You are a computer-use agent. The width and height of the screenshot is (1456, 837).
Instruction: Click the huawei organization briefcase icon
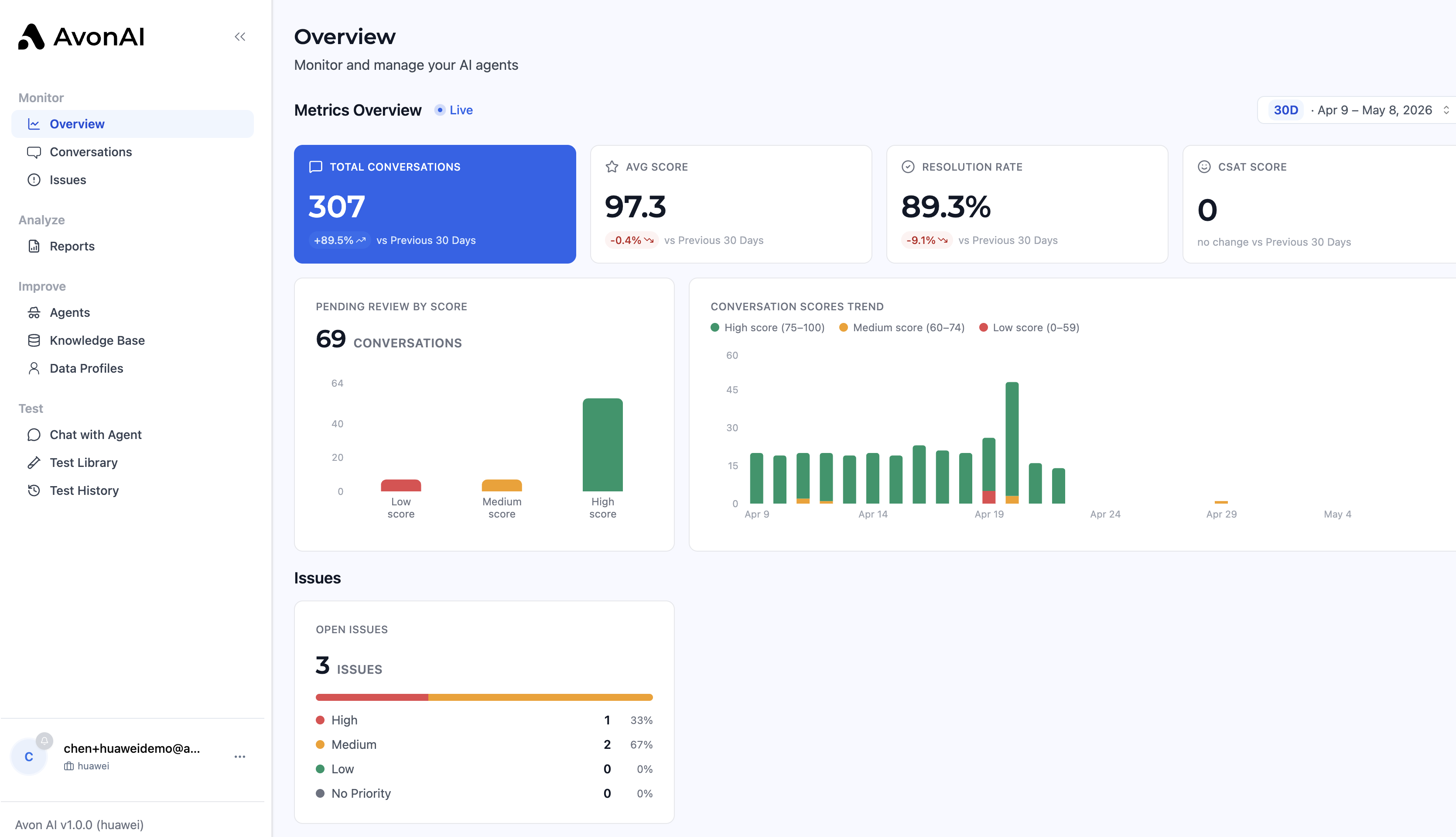click(x=69, y=766)
